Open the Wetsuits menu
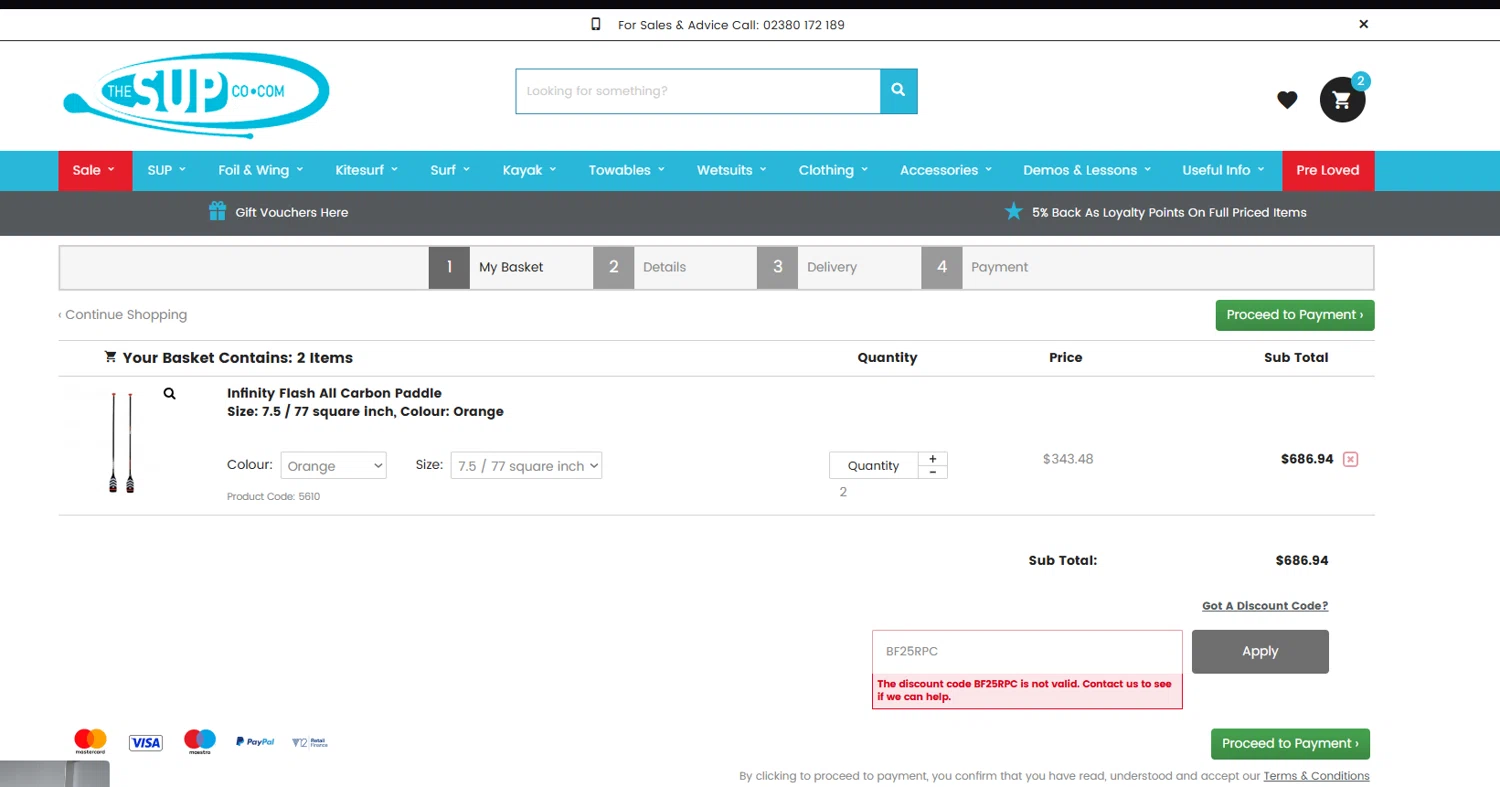The width and height of the screenshot is (1500, 787). [731, 170]
